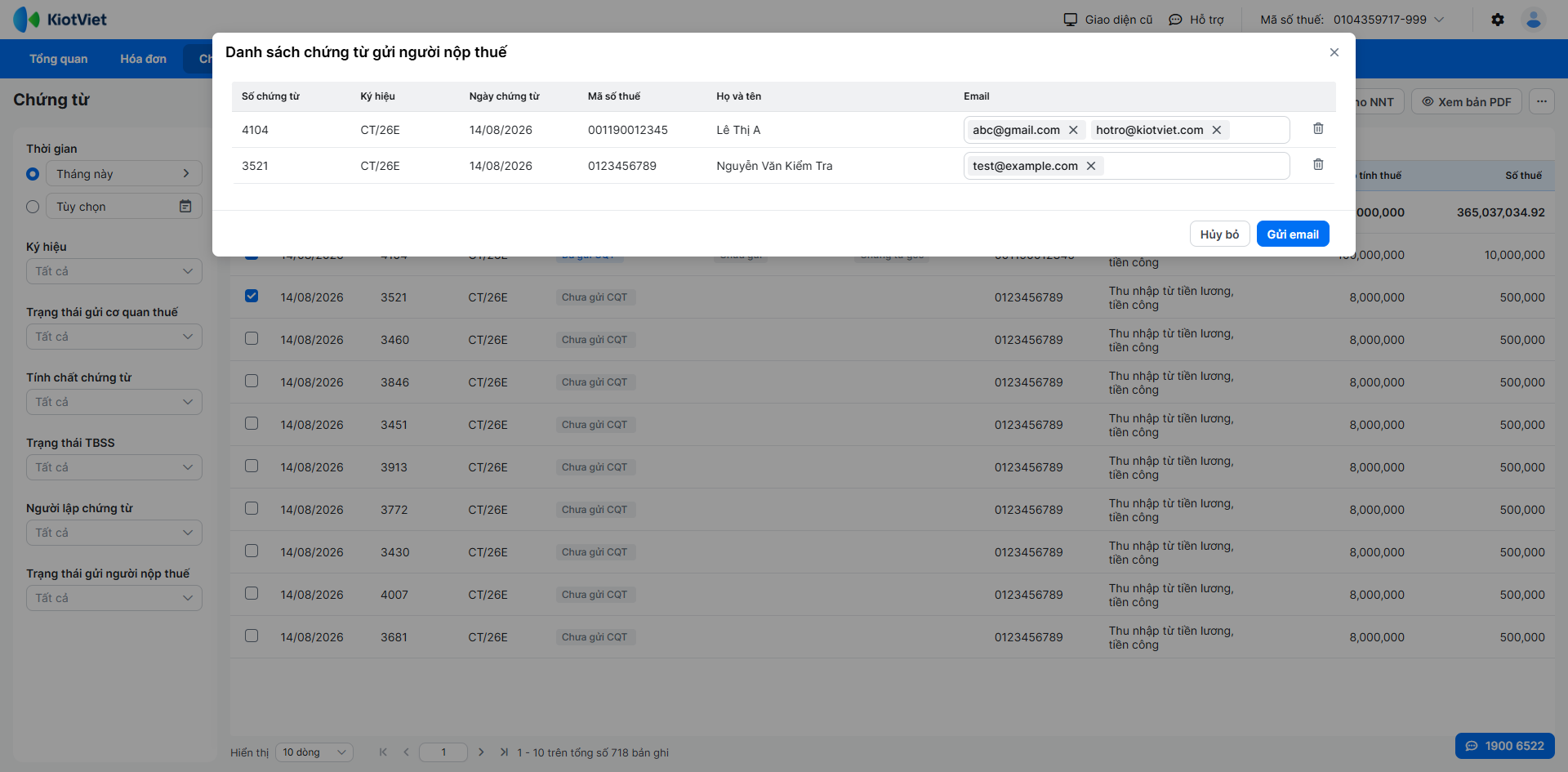Check row 3681 checkbox
This screenshot has width=1568, height=772.
[252, 636]
